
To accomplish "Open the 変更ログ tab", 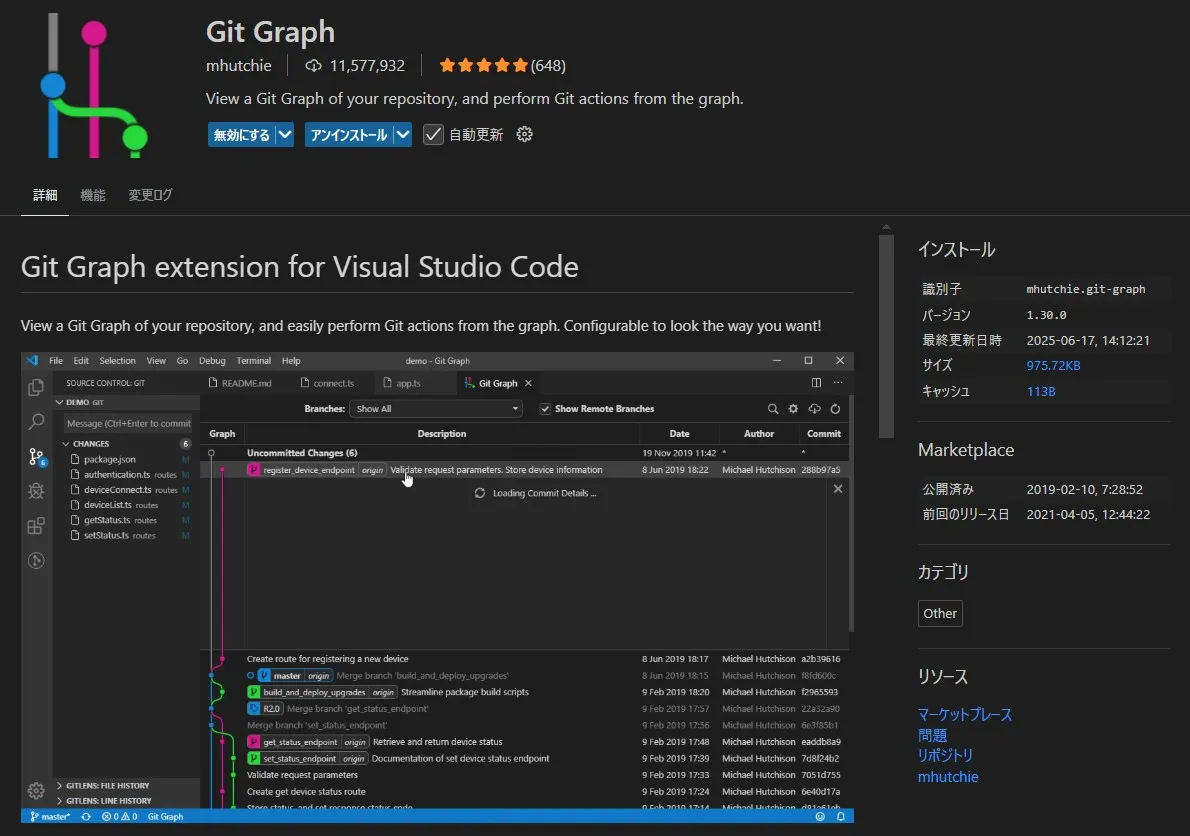I will point(150,195).
